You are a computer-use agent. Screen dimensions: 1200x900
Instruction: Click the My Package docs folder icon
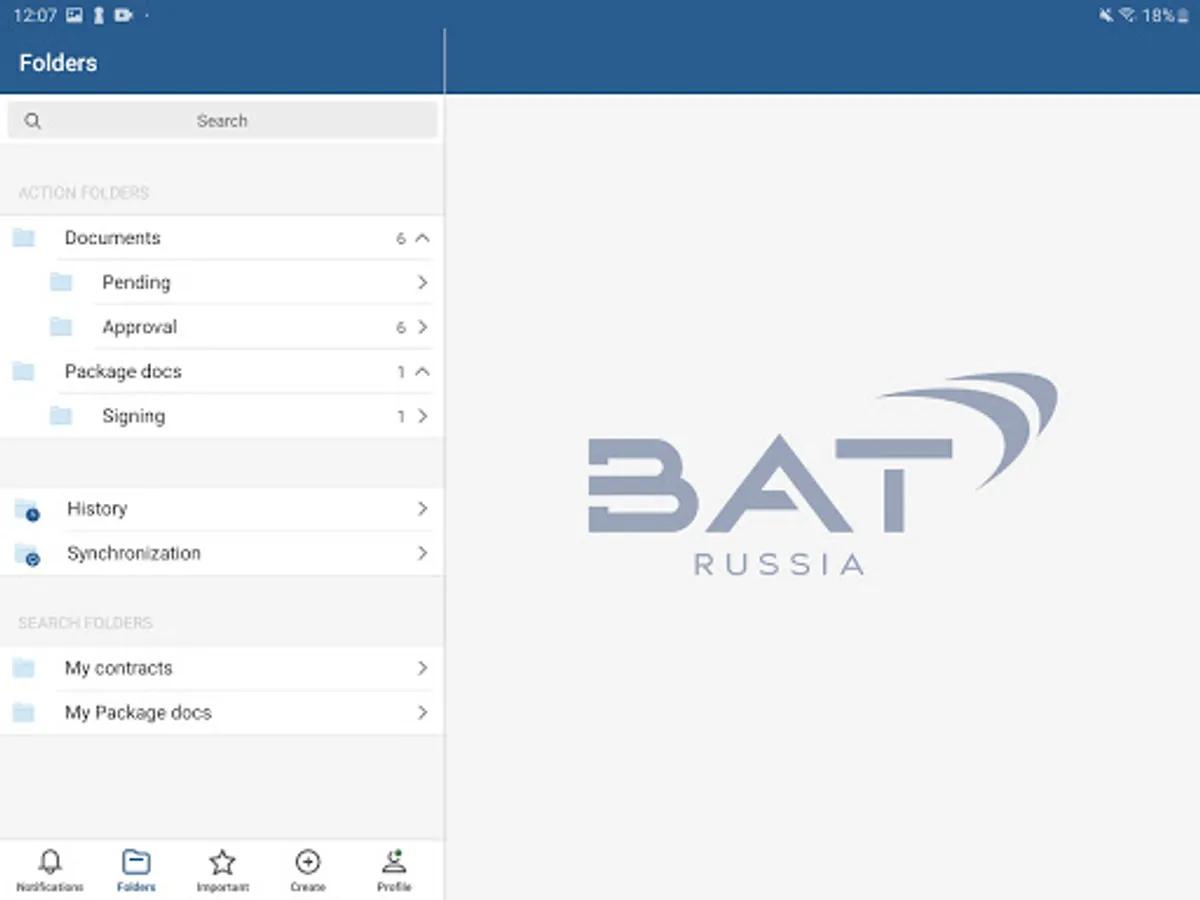click(x=24, y=713)
